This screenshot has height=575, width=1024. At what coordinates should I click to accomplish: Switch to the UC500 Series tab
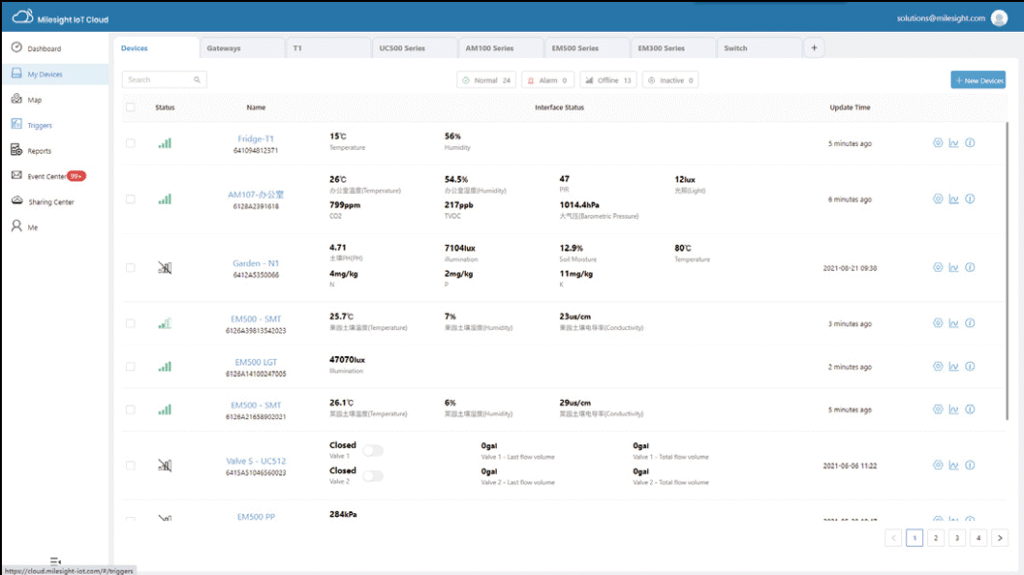pos(414,48)
